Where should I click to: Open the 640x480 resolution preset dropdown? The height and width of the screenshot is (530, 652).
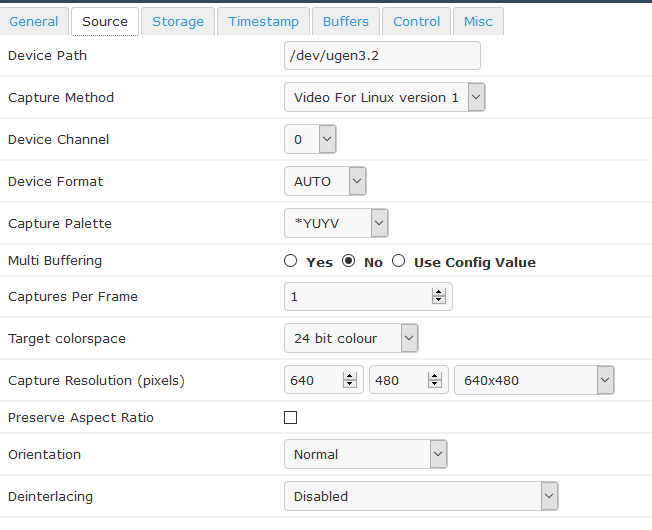coord(534,380)
